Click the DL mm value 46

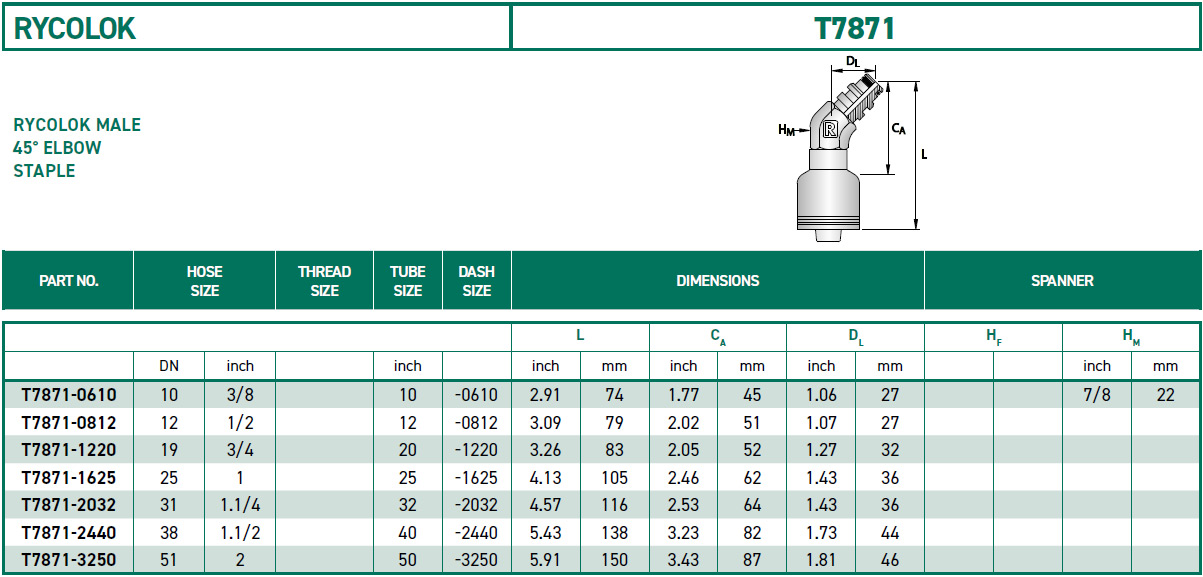pos(890,560)
